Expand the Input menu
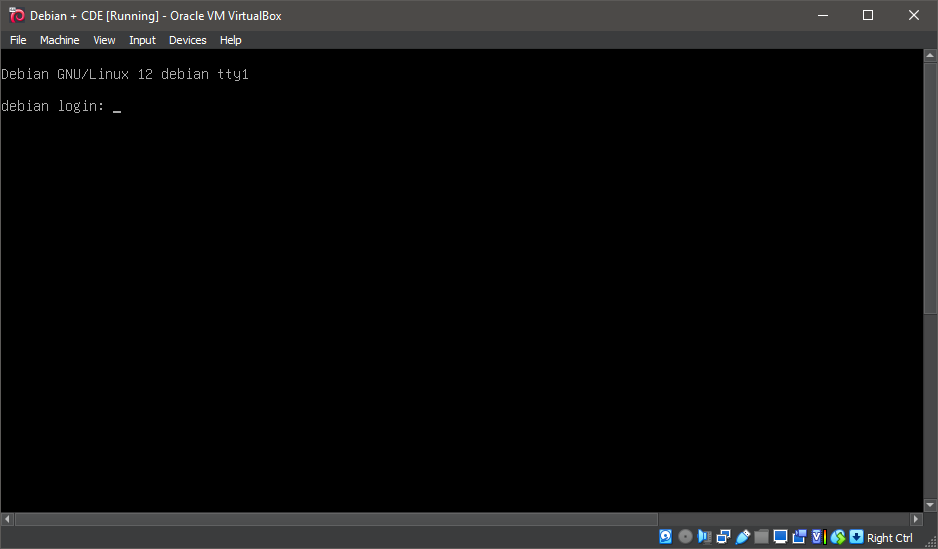This screenshot has width=938, height=549. click(142, 40)
